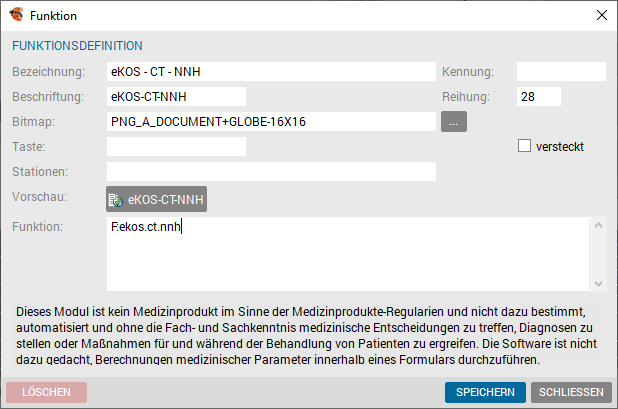This screenshot has height=409, width=618.
Task: Click the SPEICHERN button
Action: (x=485, y=392)
